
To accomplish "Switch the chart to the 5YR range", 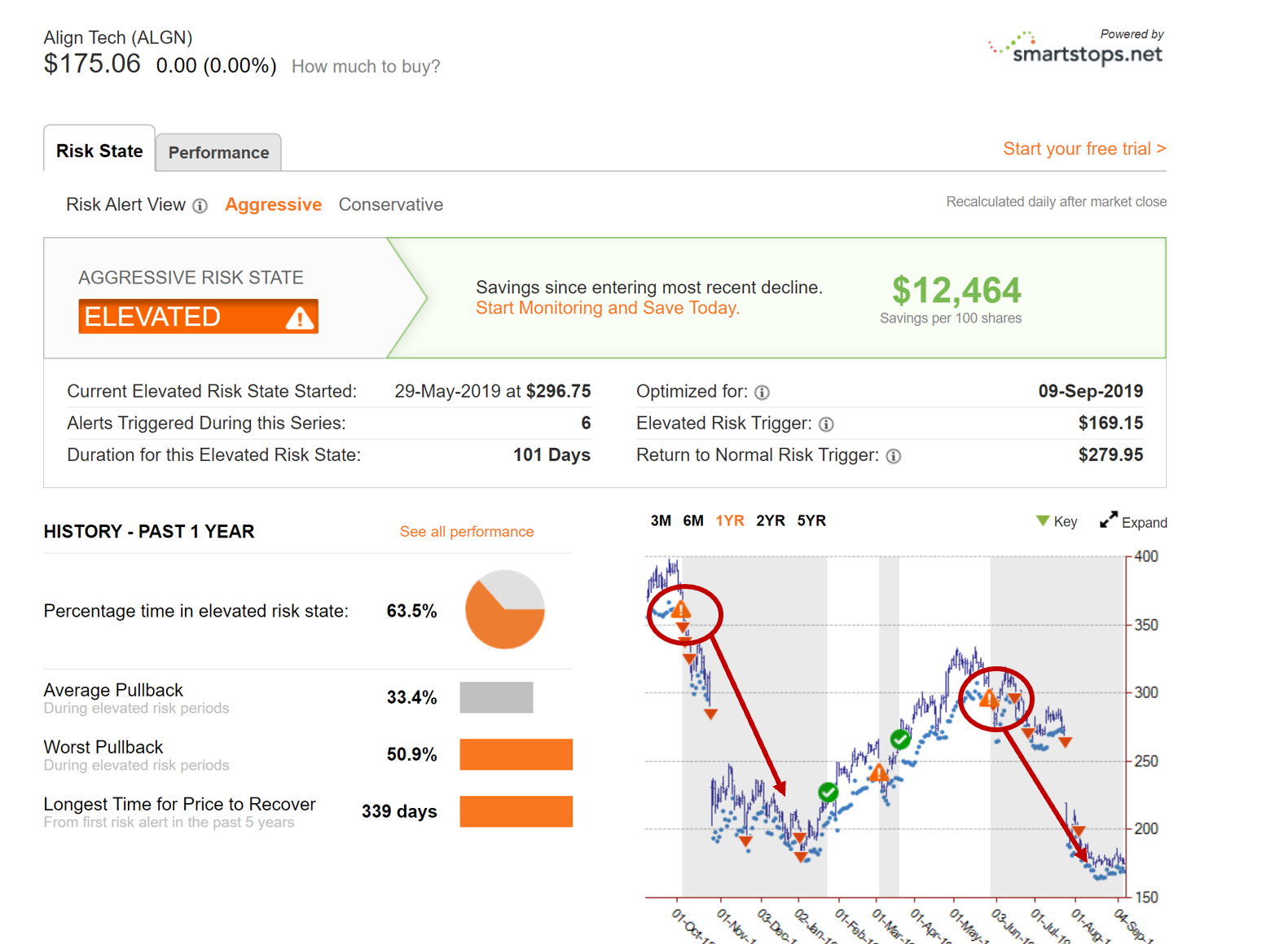I will 811,520.
